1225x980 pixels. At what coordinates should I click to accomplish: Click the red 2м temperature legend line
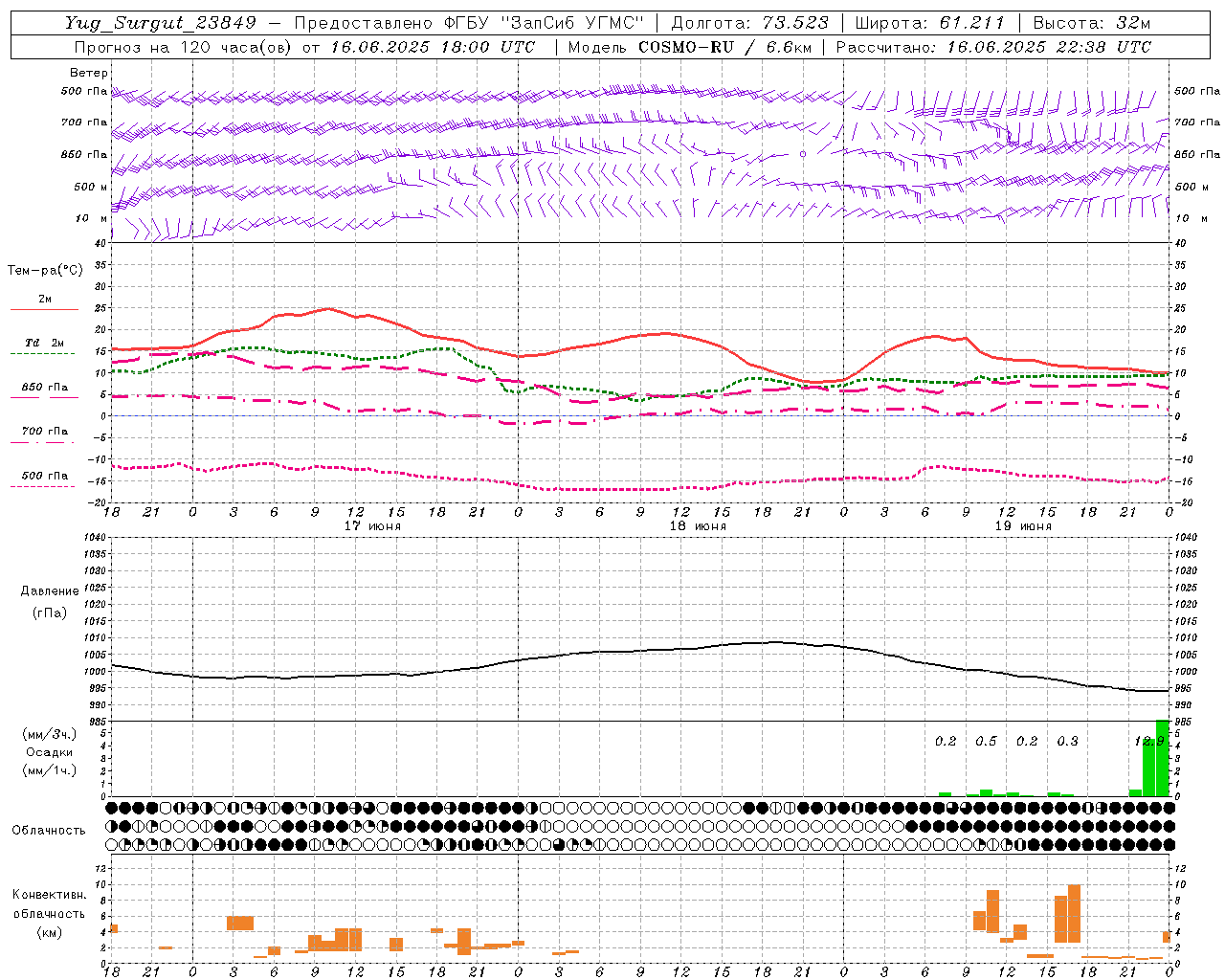click(x=44, y=310)
